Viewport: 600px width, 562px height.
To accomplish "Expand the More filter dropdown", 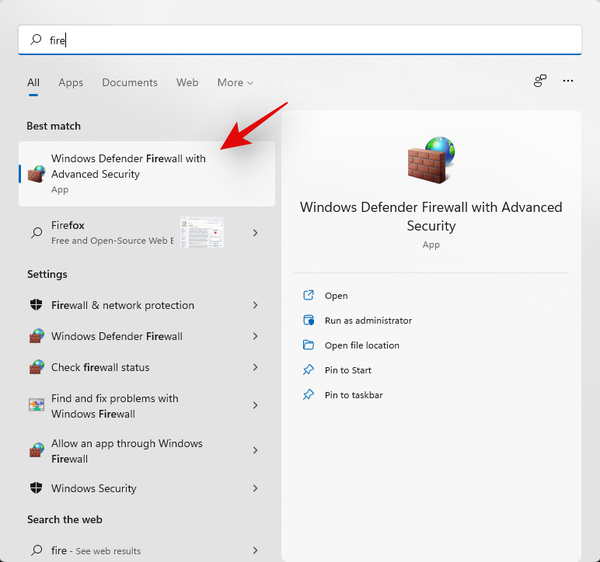I will click(235, 82).
